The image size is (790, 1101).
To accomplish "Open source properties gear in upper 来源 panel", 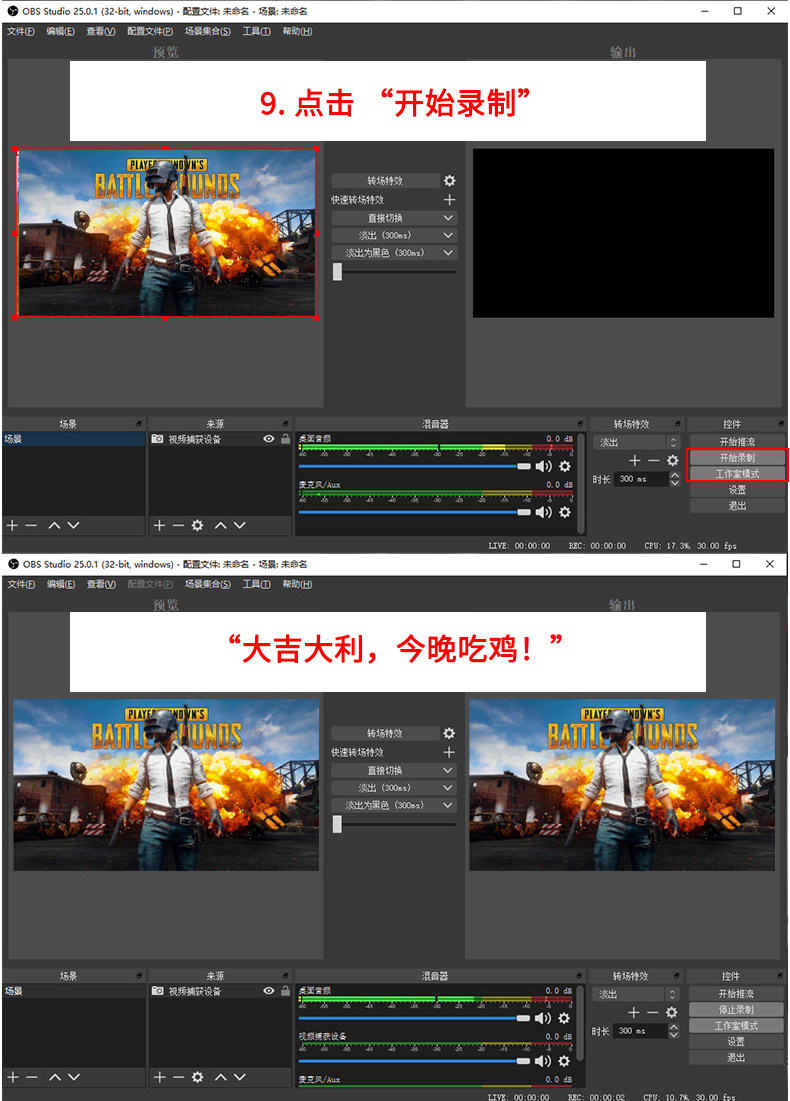I will point(197,525).
